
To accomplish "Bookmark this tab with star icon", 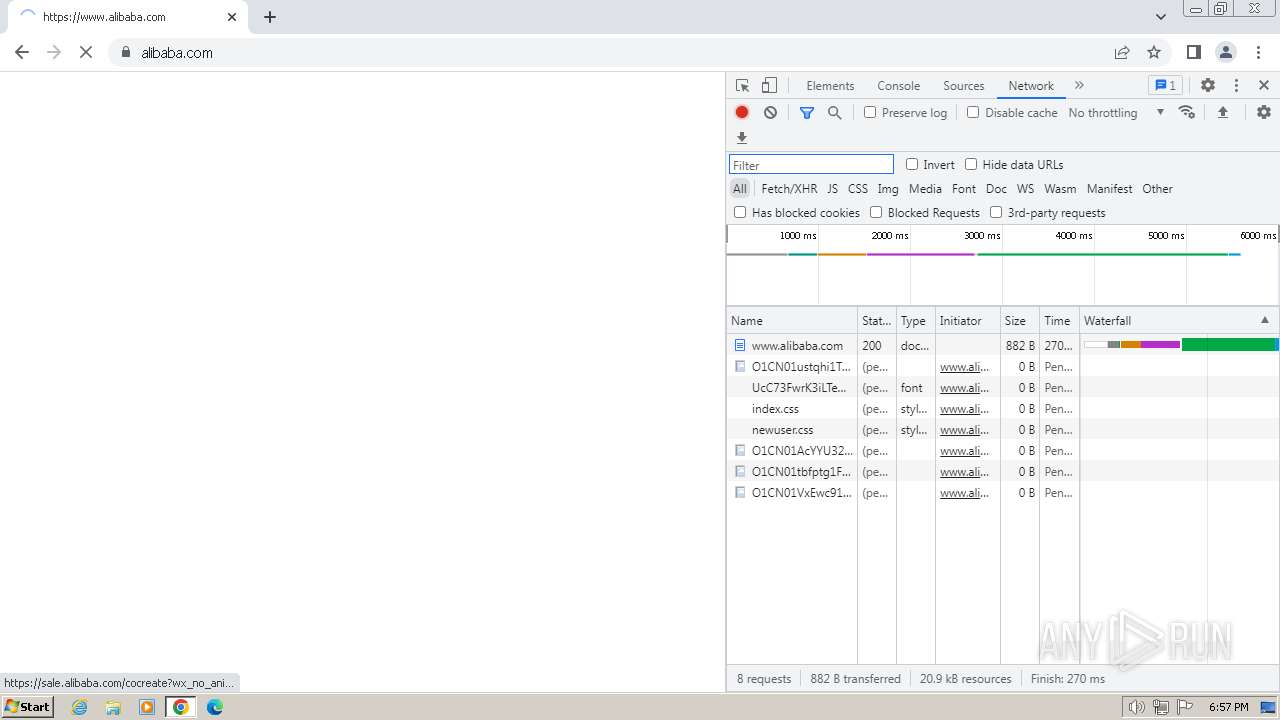I will coord(1154,53).
